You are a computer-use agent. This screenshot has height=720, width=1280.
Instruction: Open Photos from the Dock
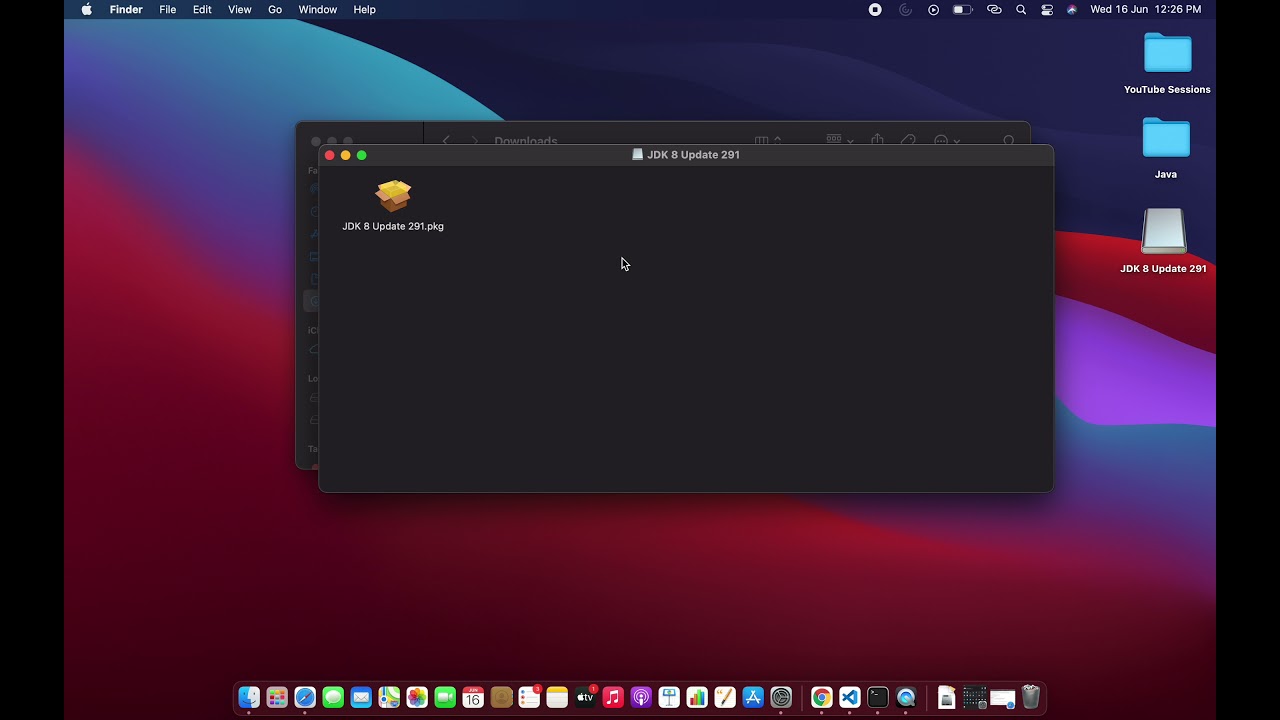[x=417, y=697]
